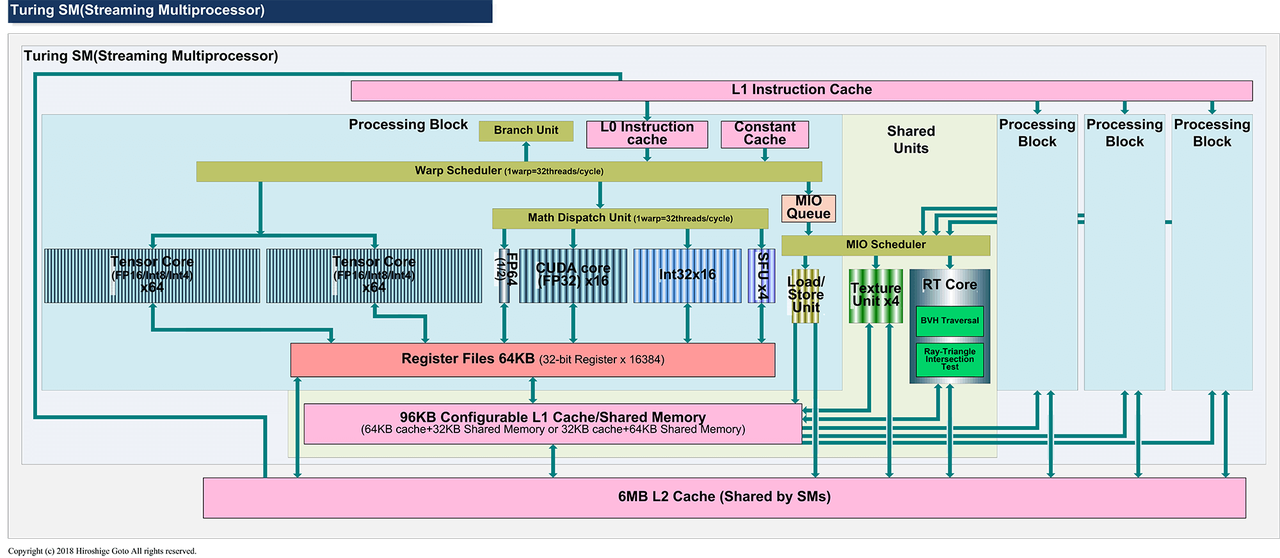Click the L0 Instruction cache block

pyautogui.click(x=646, y=134)
